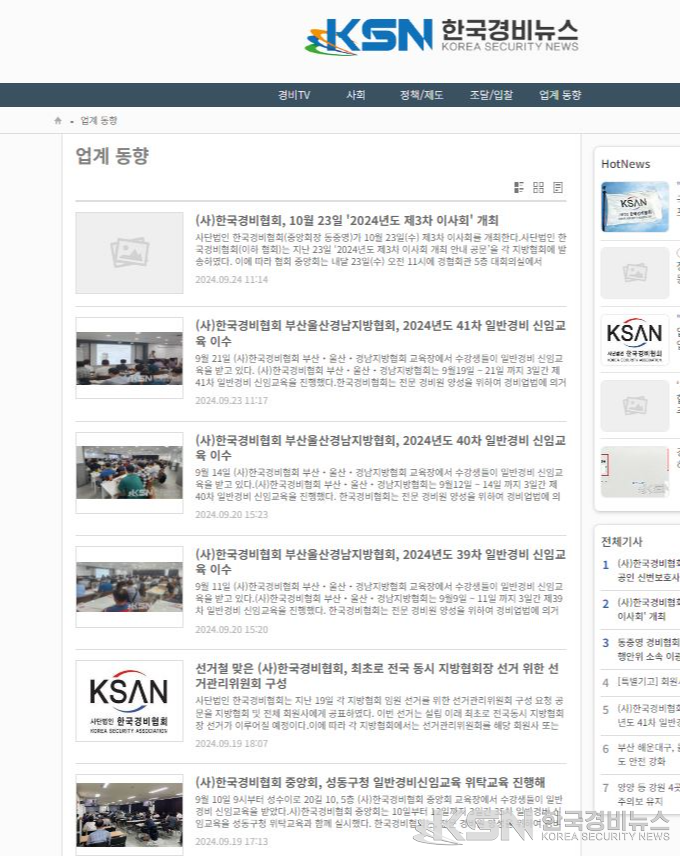Open article on 2024년도 제3차 이사회 개최
Image resolution: width=681 pixels, height=856 pixels.
coord(347,220)
